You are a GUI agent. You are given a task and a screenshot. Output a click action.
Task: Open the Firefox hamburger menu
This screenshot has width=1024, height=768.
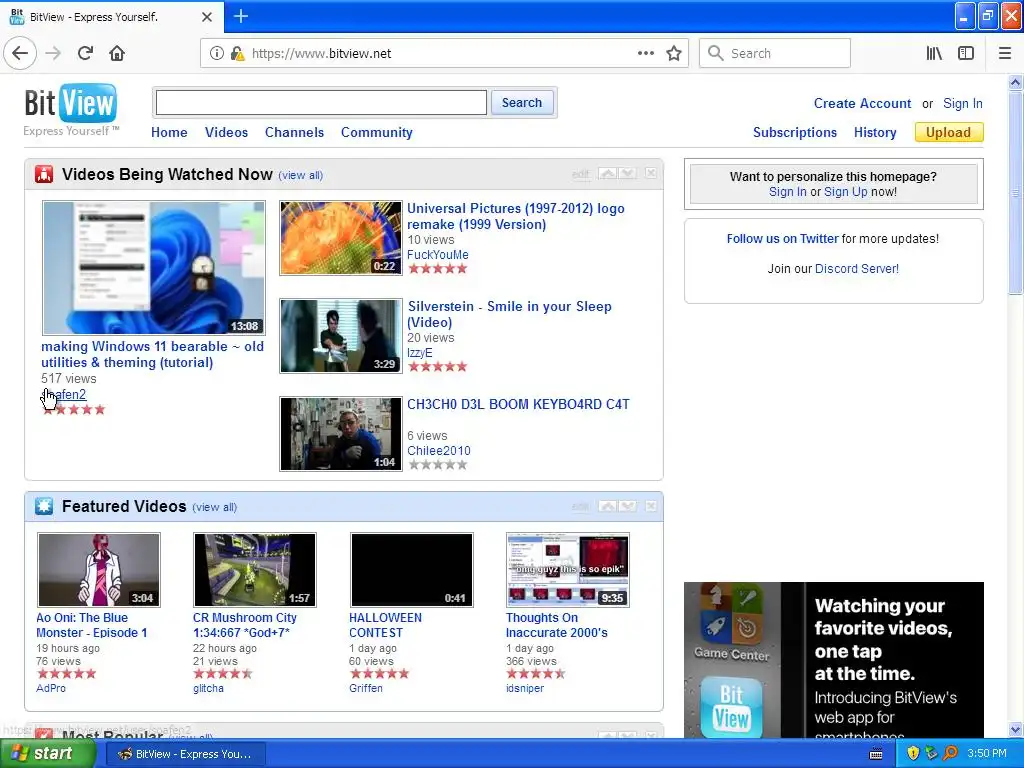(x=1005, y=54)
